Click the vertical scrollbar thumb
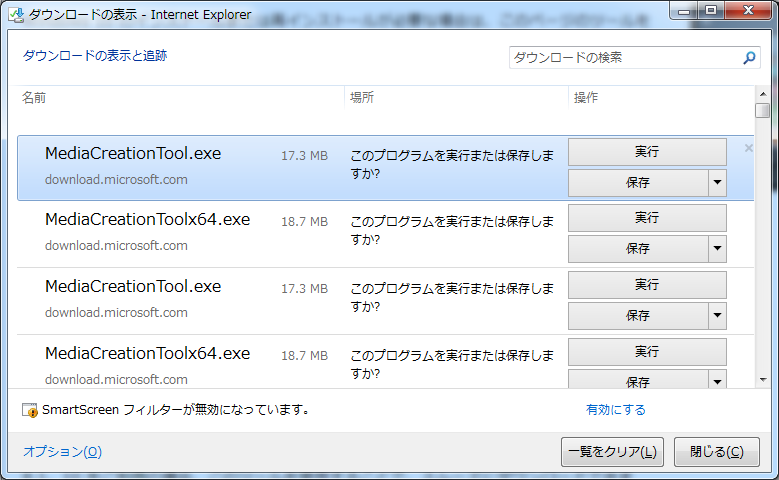 pos(763,110)
